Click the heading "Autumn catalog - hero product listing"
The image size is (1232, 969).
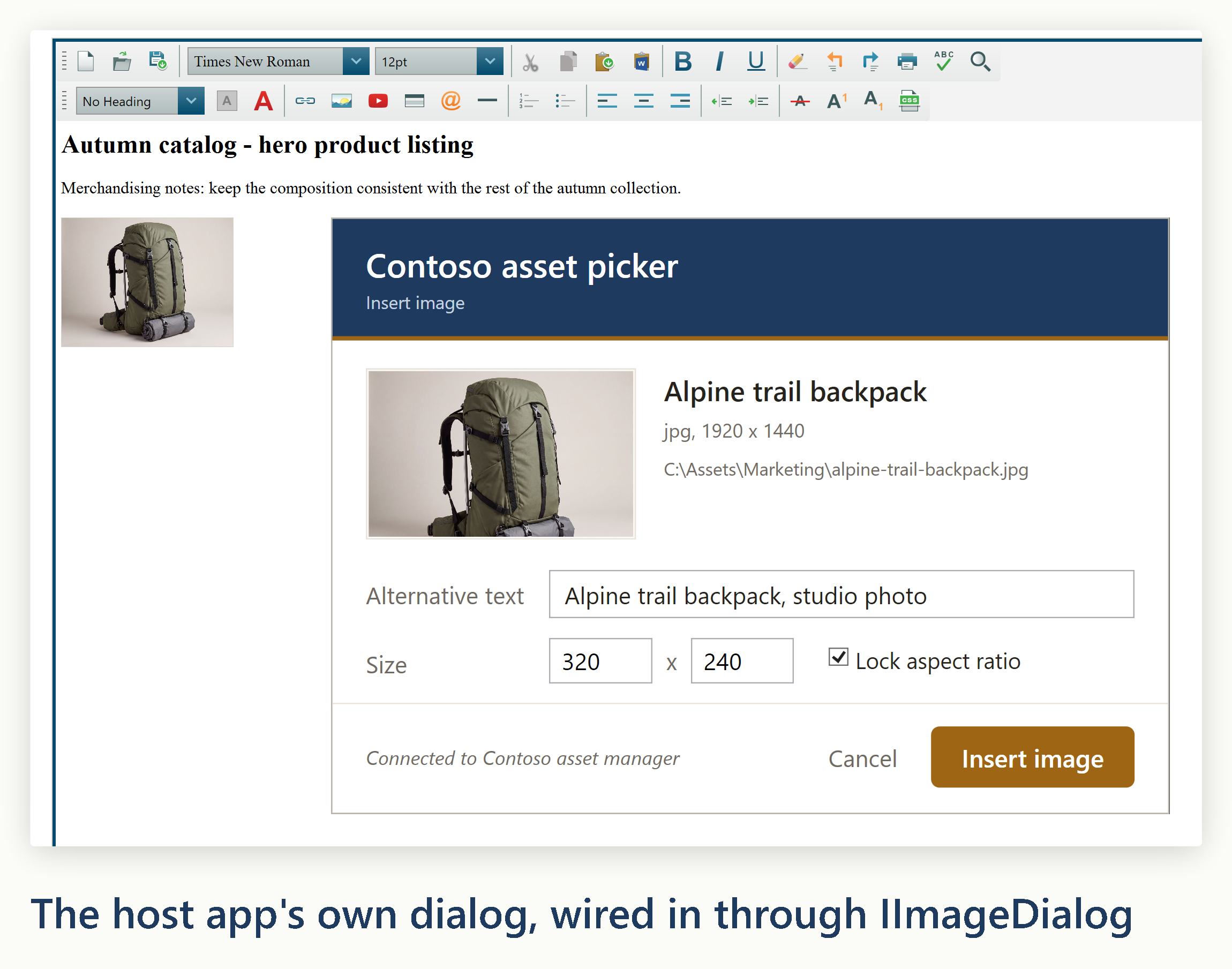tap(268, 145)
